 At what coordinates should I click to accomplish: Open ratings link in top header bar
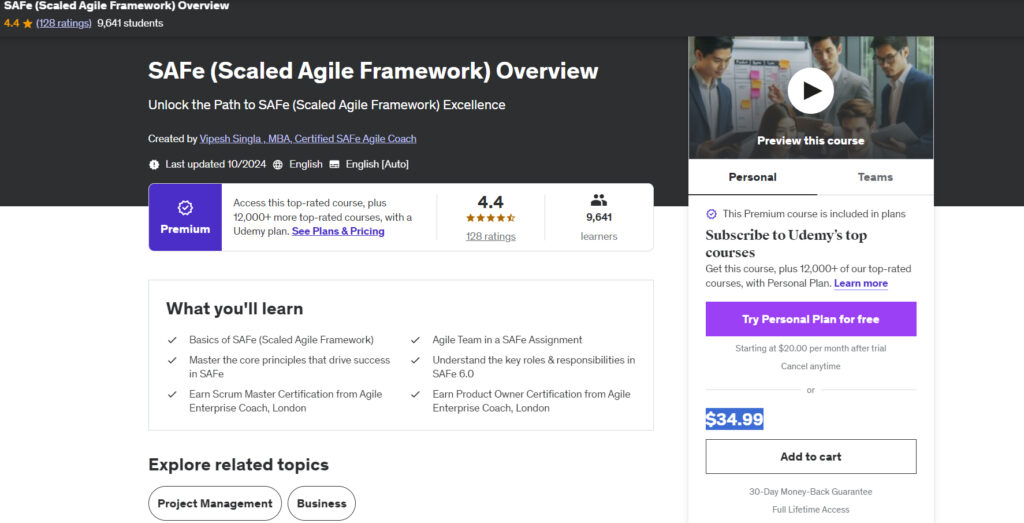[x=63, y=23]
